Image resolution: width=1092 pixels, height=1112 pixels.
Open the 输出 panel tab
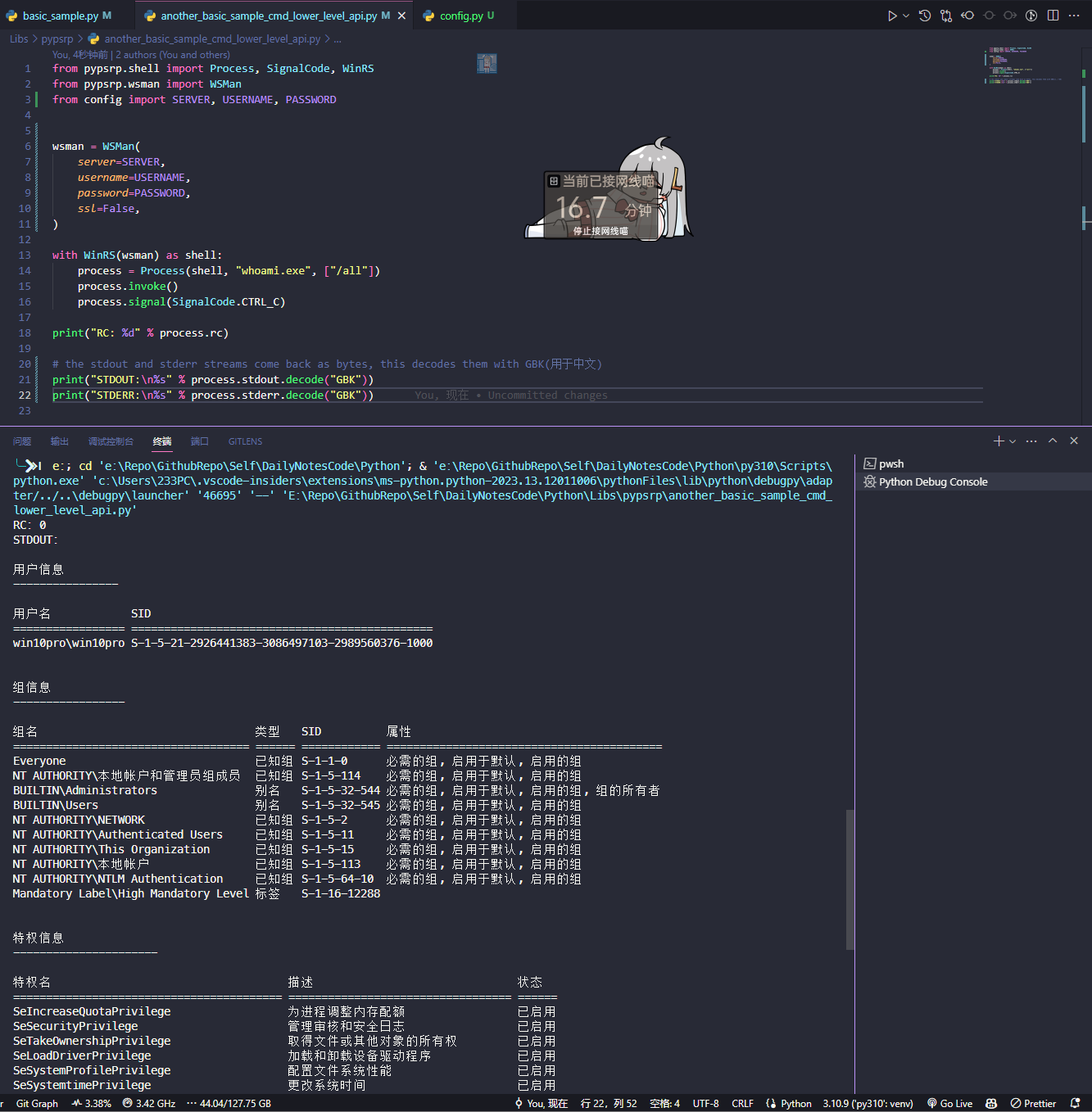[60, 441]
